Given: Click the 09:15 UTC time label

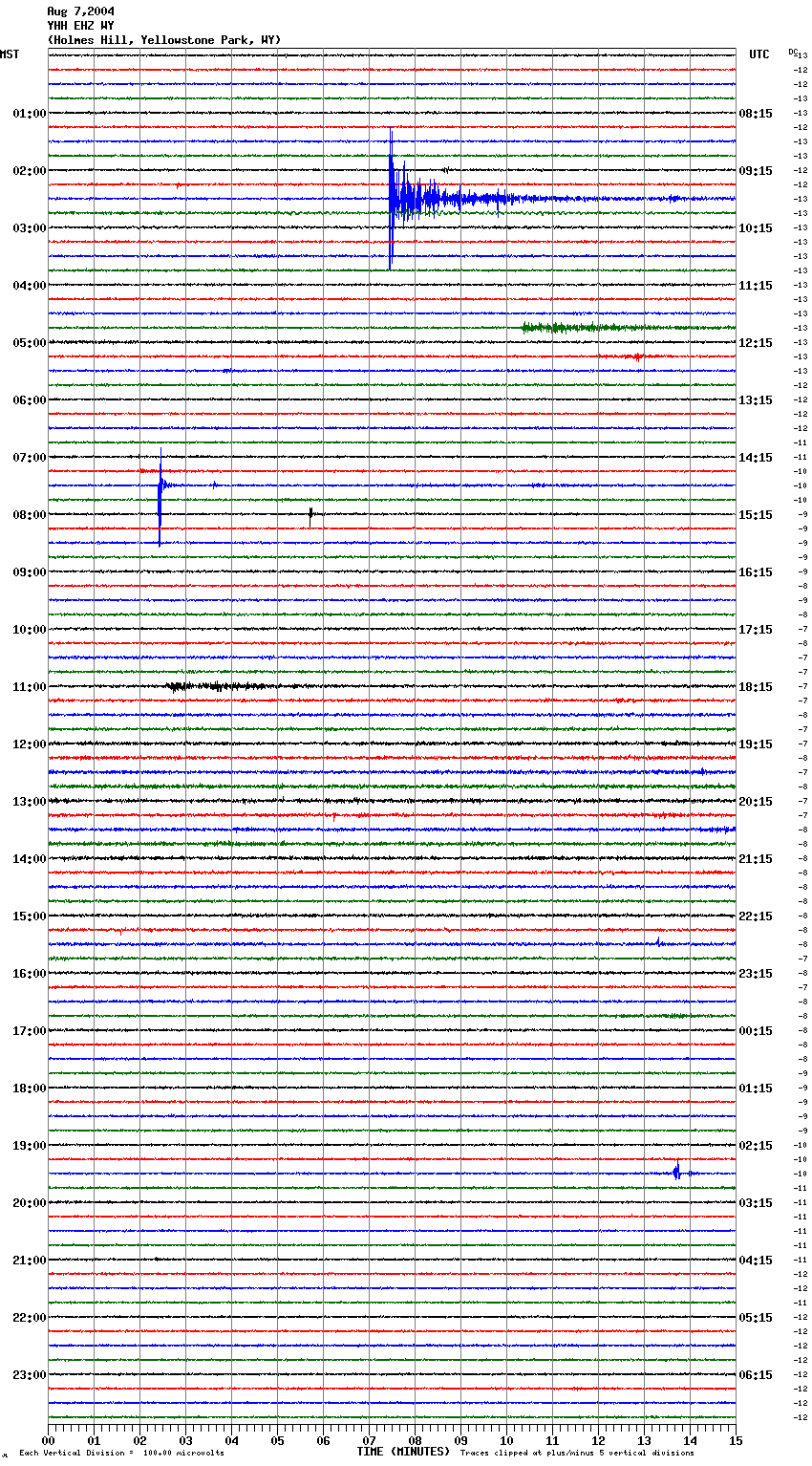Looking at the screenshot, I should pos(756,171).
